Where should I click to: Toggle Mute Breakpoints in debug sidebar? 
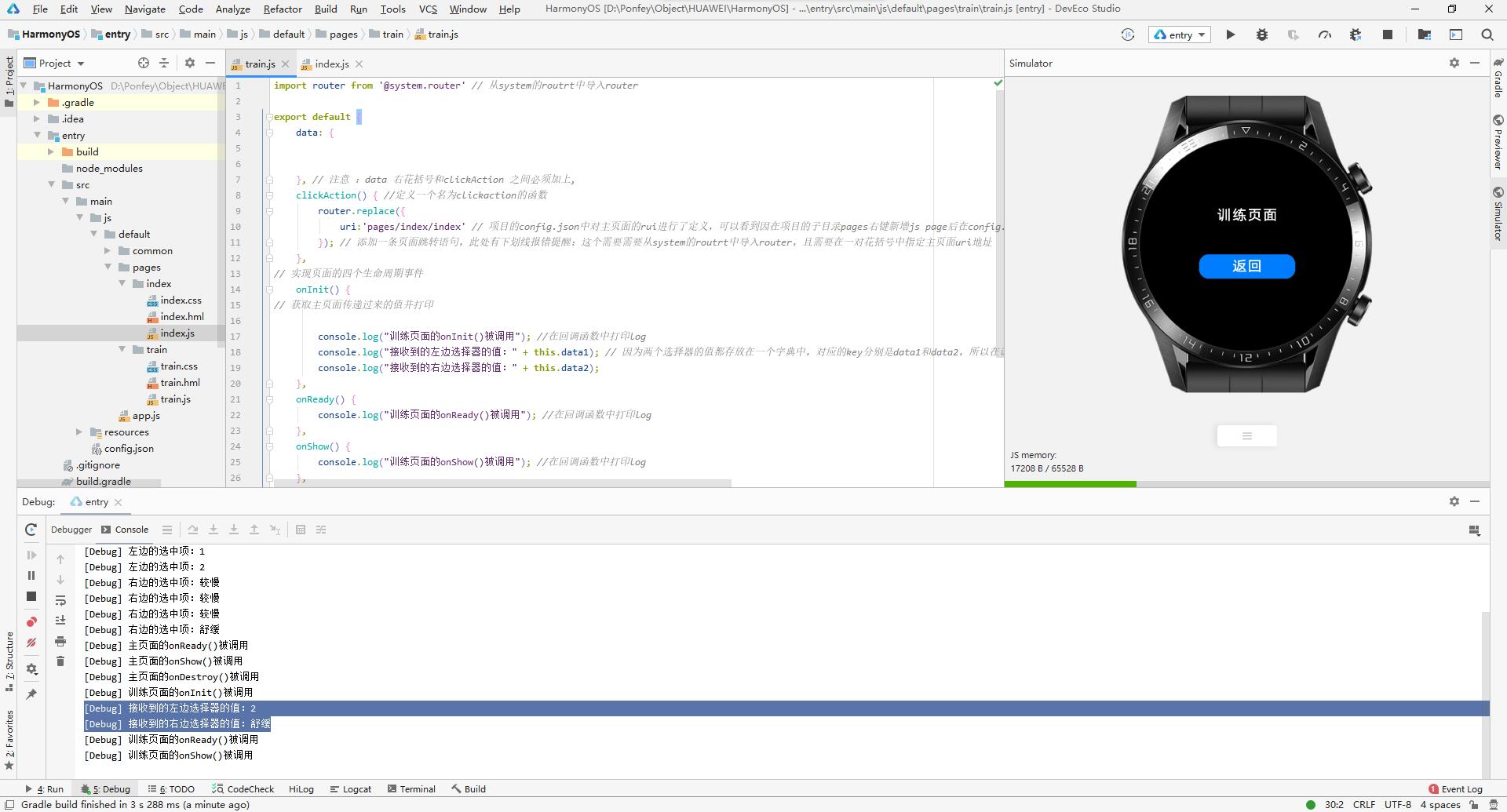click(31, 643)
